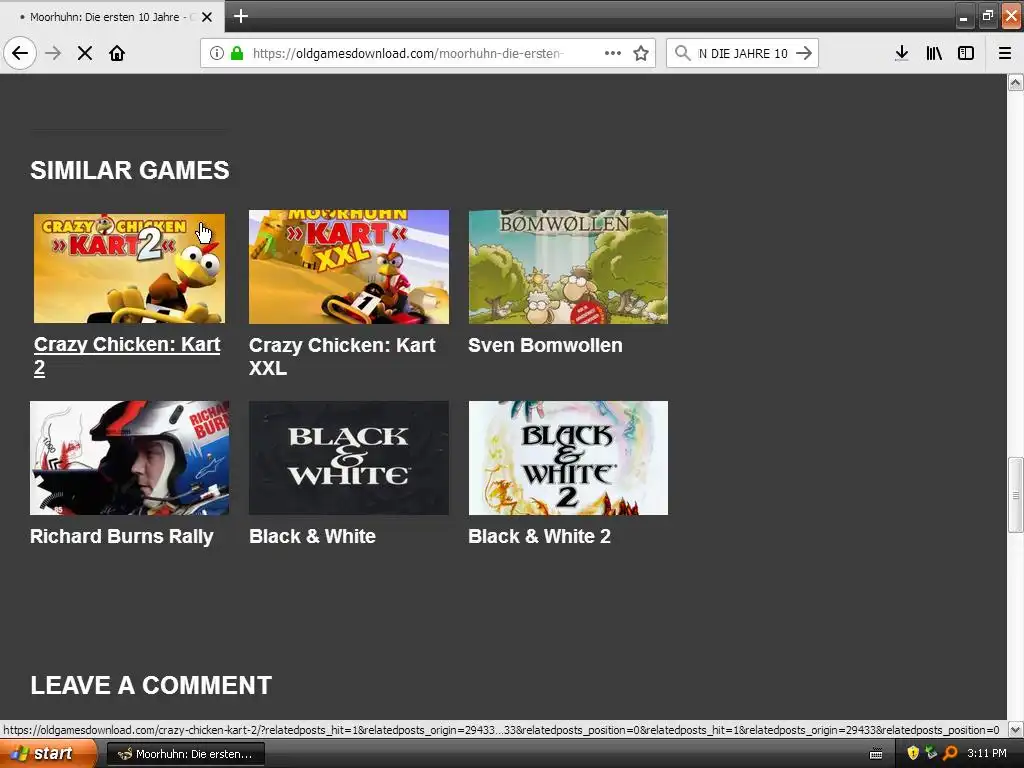Submit search with the arrow button
The height and width of the screenshot is (768, 1024).
coord(805,53)
